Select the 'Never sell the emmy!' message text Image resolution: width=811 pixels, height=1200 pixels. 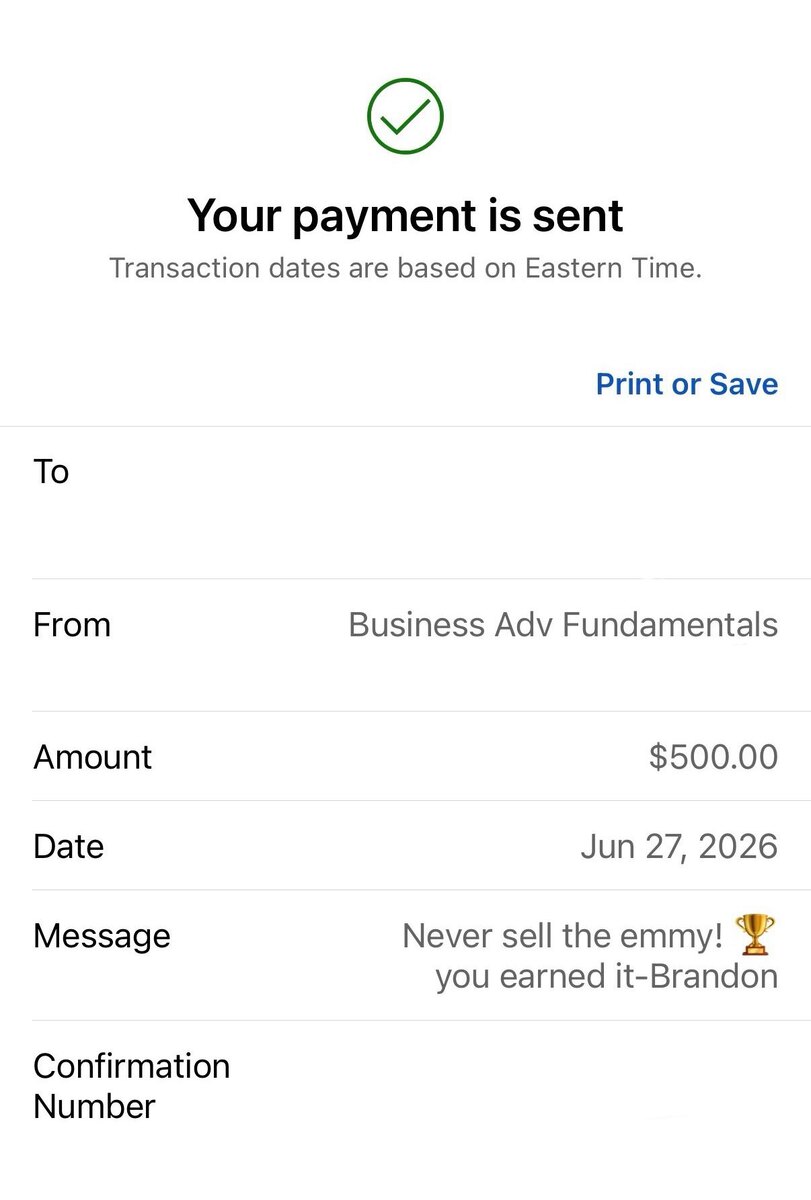click(x=562, y=936)
